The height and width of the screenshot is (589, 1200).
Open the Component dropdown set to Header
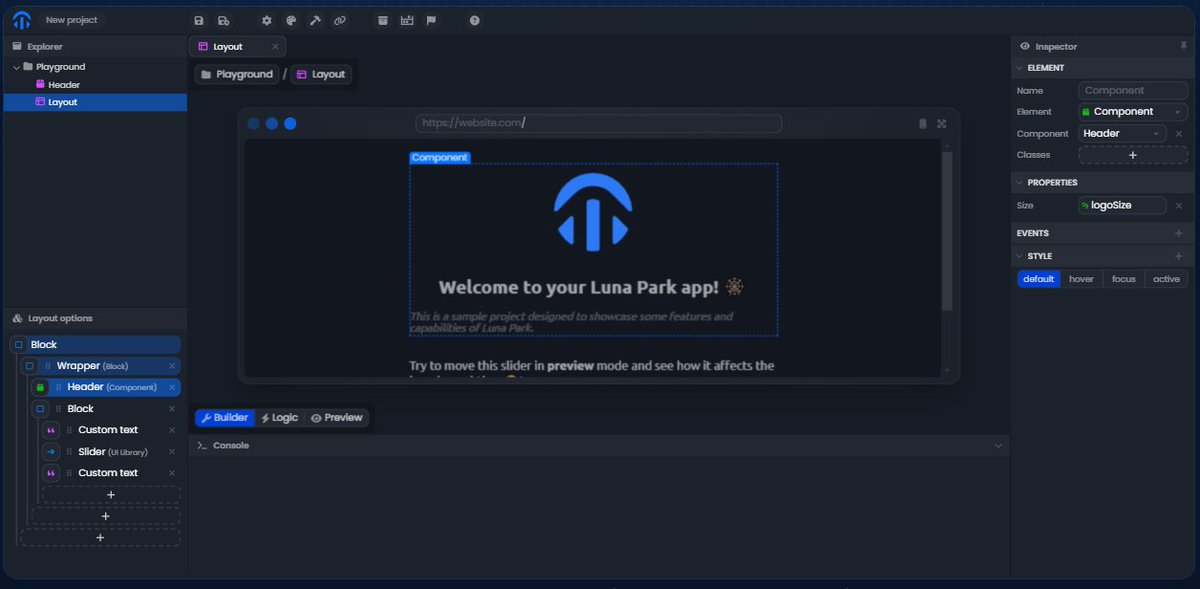click(1120, 133)
